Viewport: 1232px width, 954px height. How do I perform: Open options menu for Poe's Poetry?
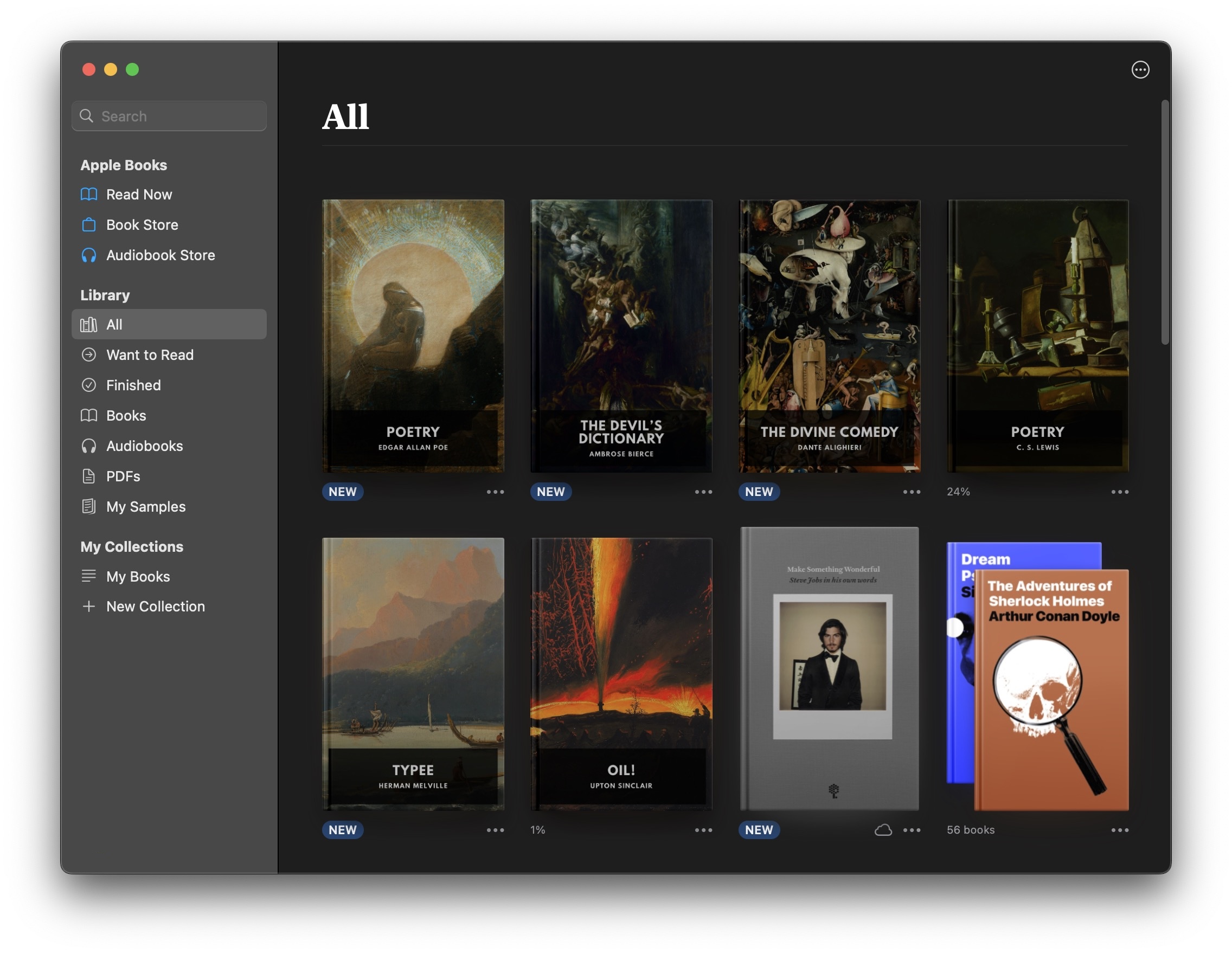click(x=495, y=492)
